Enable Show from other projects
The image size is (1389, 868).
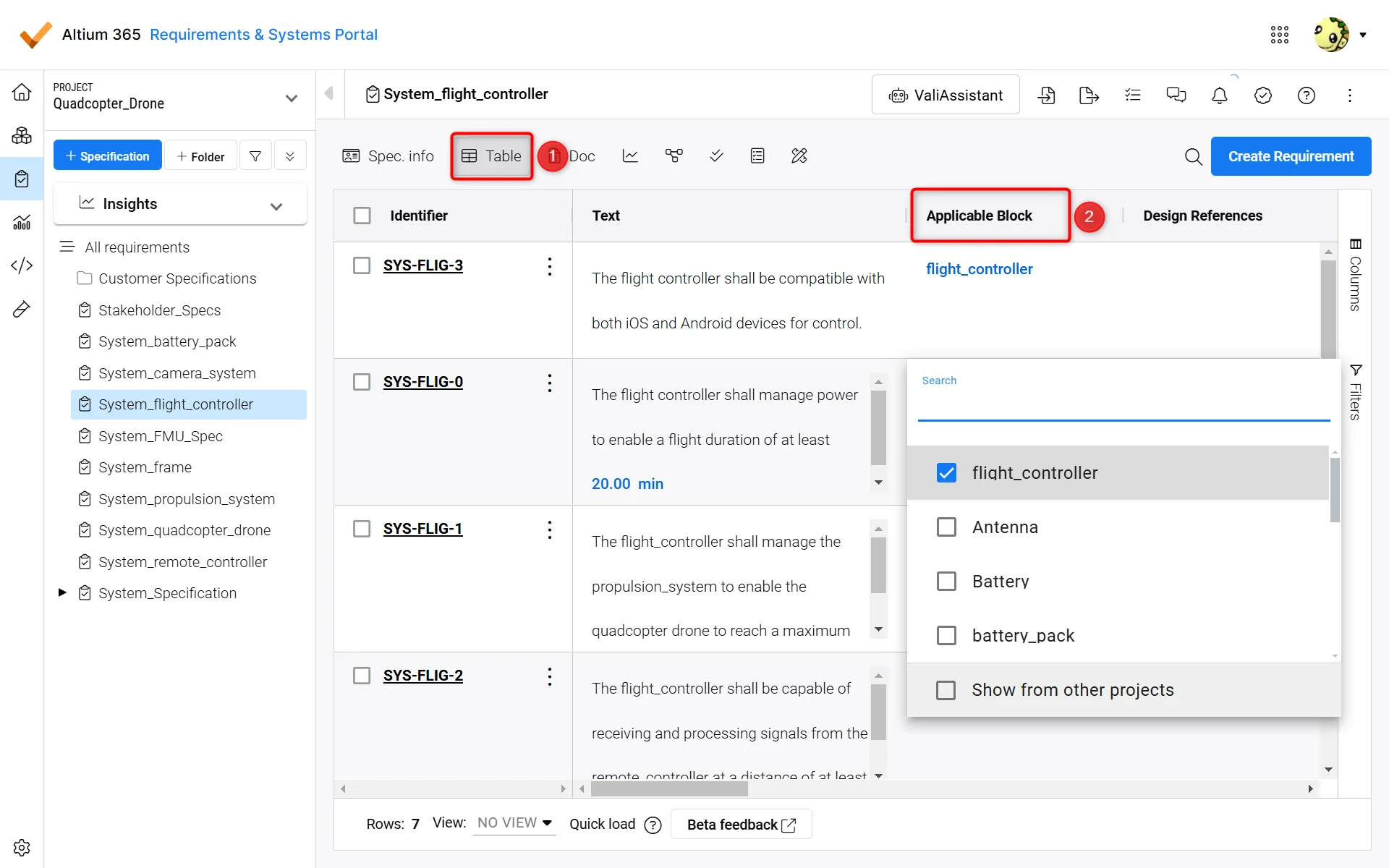point(946,690)
